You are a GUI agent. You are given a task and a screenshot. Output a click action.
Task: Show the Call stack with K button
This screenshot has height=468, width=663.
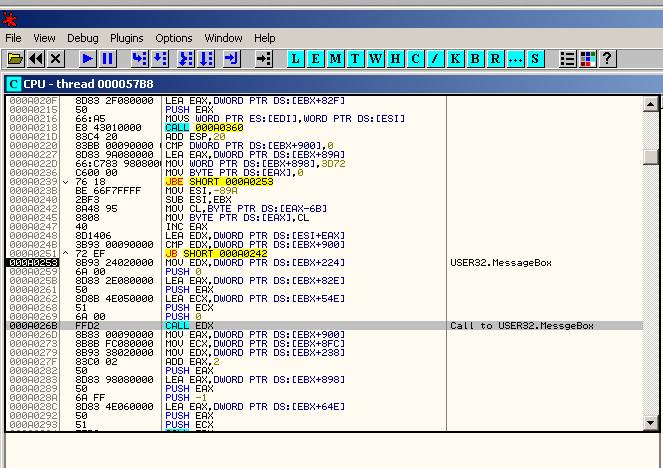tap(456, 60)
